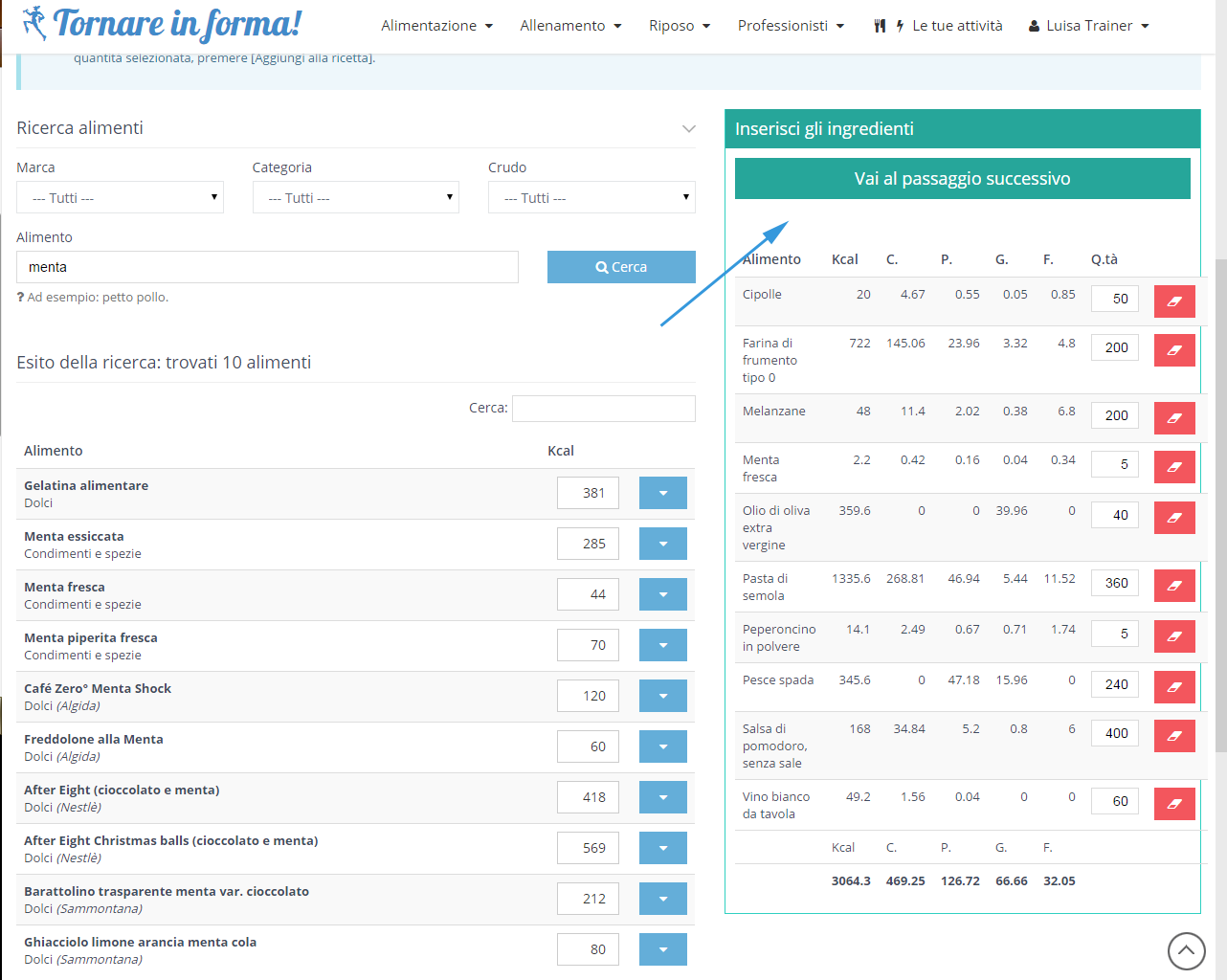This screenshot has width=1227, height=980.
Task: Open the Marca dropdown
Action: pyautogui.click(x=120, y=198)
